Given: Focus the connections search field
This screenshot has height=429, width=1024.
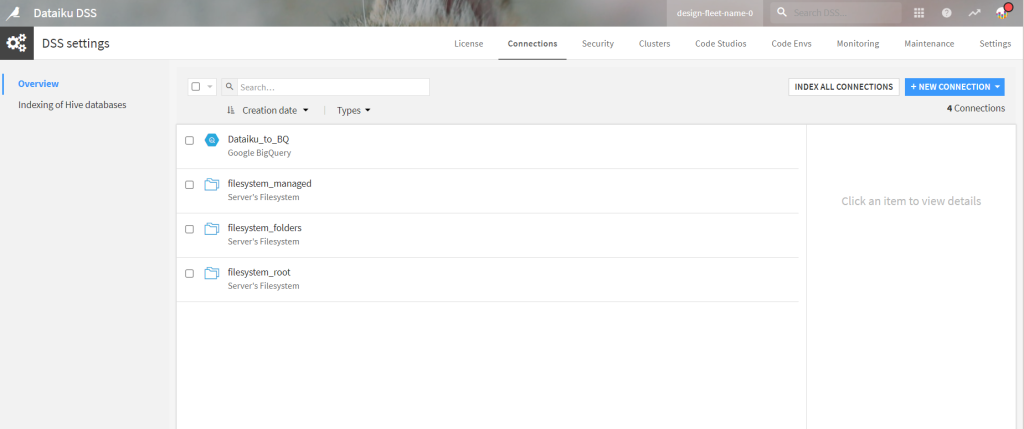Looking at the screenshot, I should pyautogui.click(x=332, y=87).
